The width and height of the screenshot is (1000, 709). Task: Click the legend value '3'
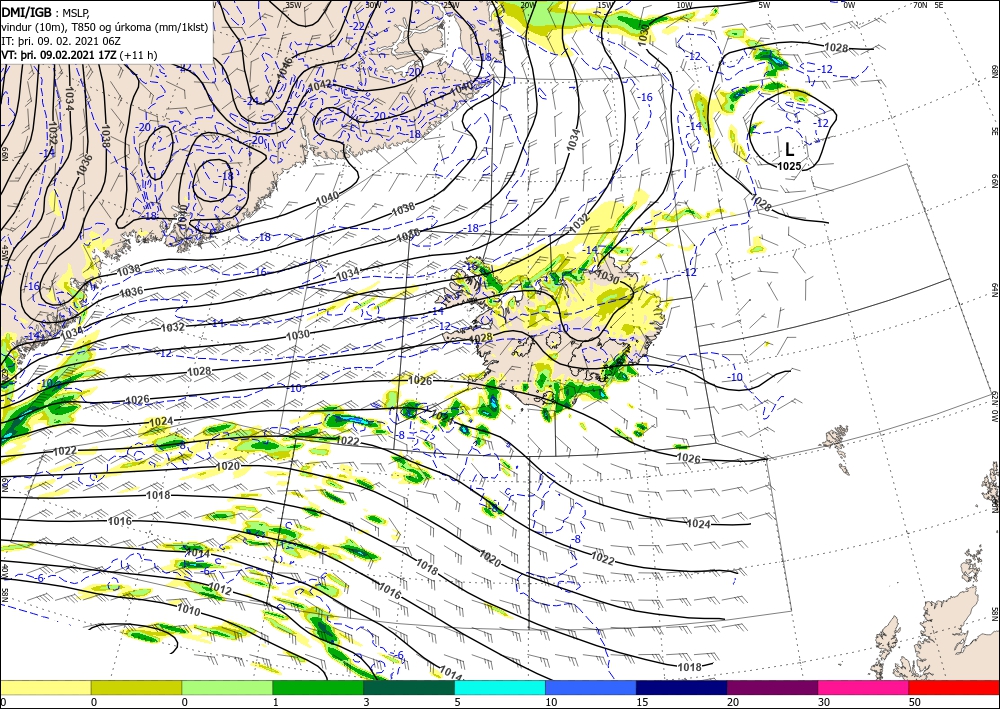366,702
